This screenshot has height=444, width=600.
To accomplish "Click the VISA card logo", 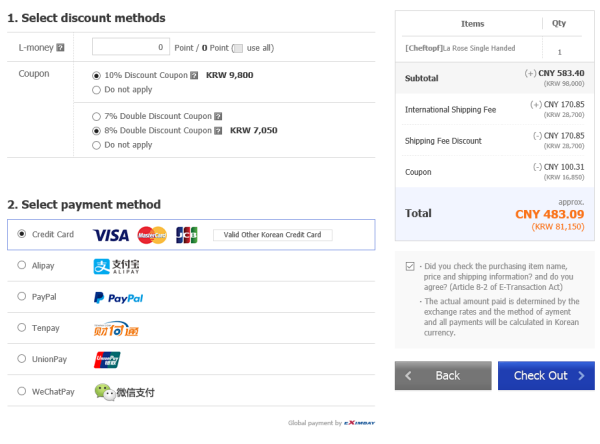I will tap(111, 235).
